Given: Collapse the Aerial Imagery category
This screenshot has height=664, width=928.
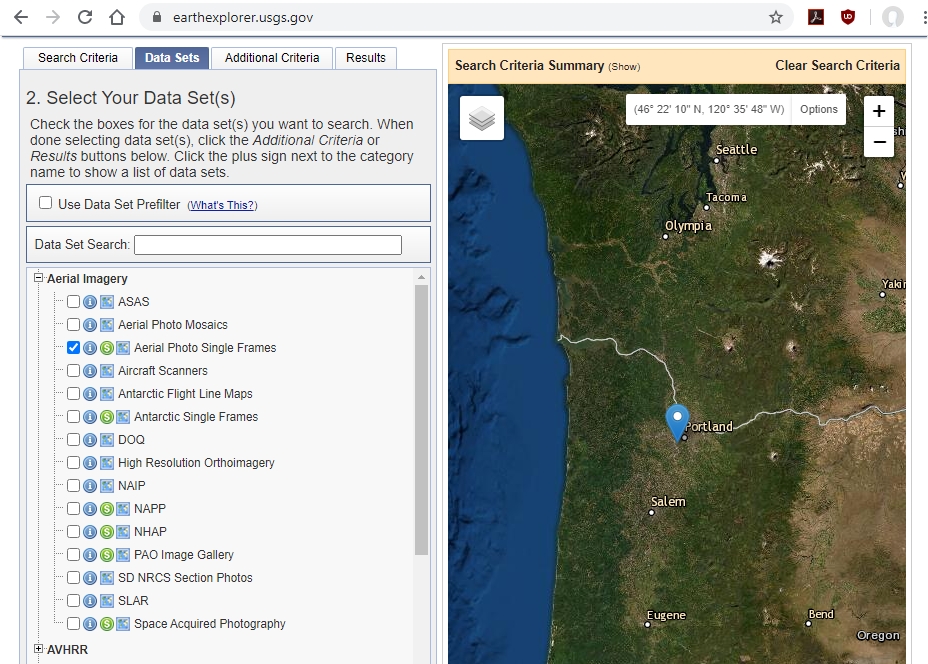Looking at the screenshot, I should pyautogui.click(x=39, y=279).
